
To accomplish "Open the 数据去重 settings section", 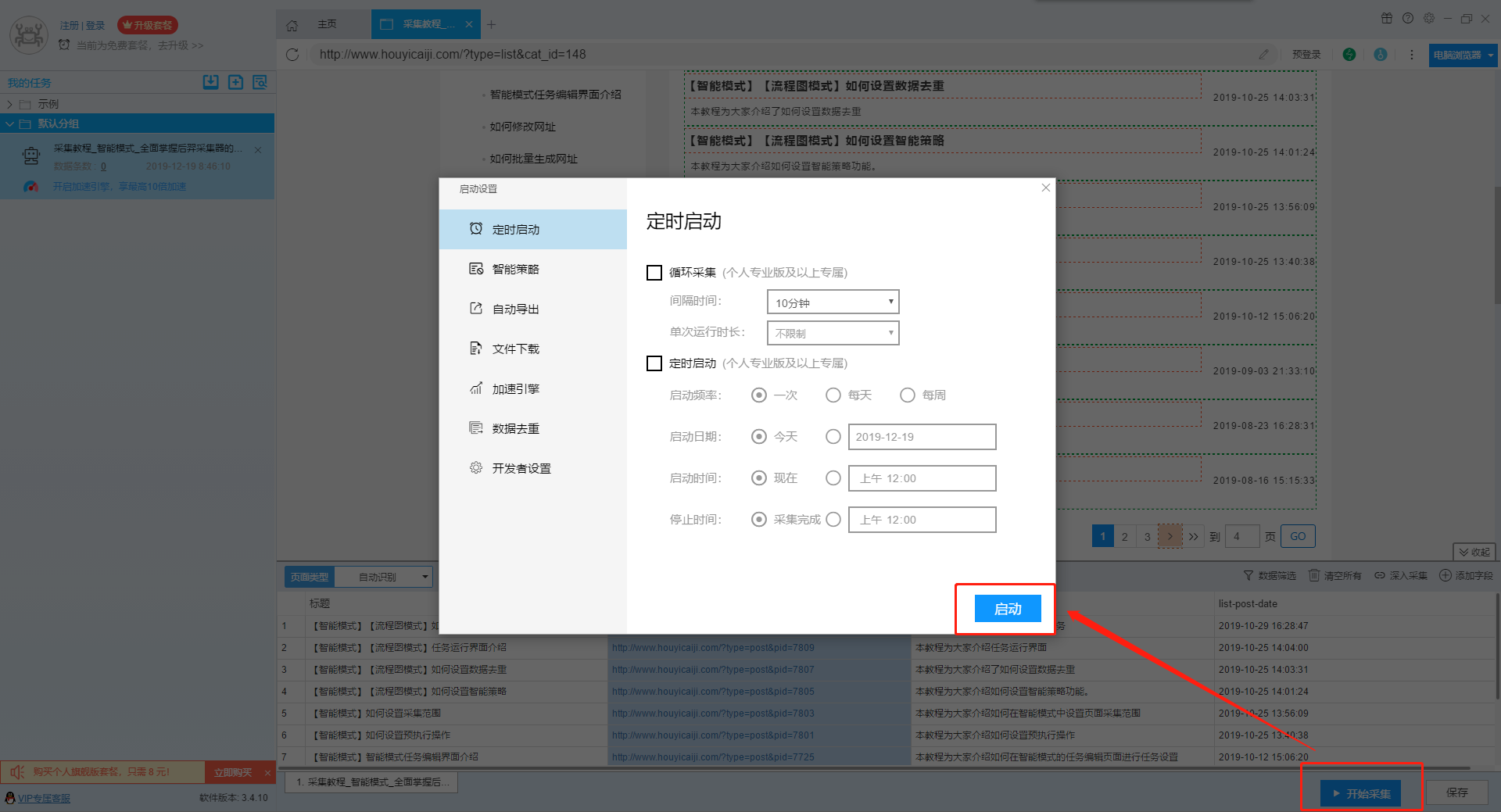I will coord(533,428).
